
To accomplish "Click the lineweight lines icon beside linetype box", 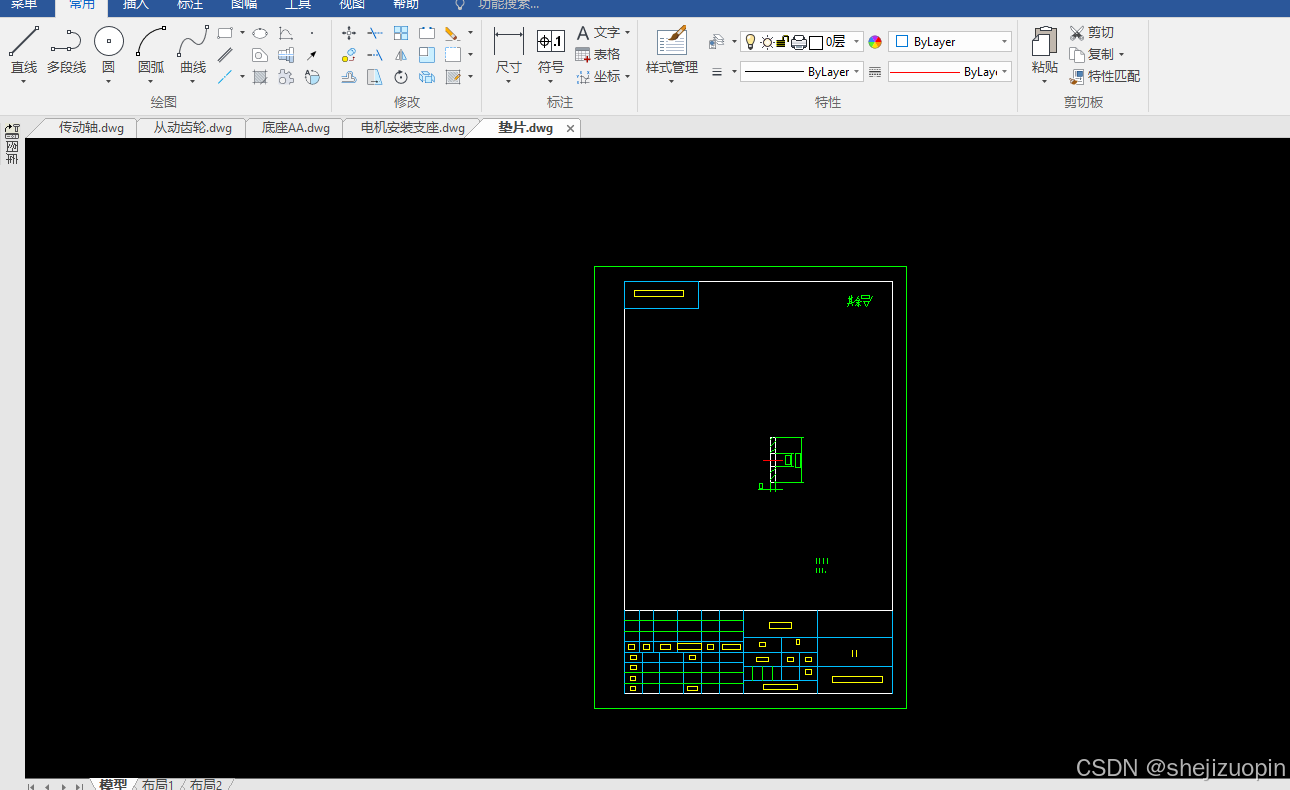I will pos(717,72).
